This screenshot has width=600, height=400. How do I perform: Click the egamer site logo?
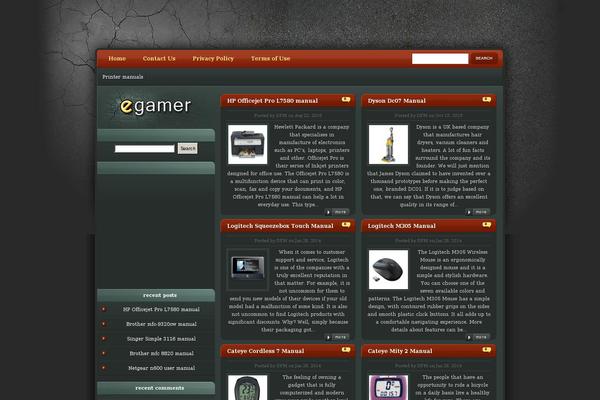point(155,106)
